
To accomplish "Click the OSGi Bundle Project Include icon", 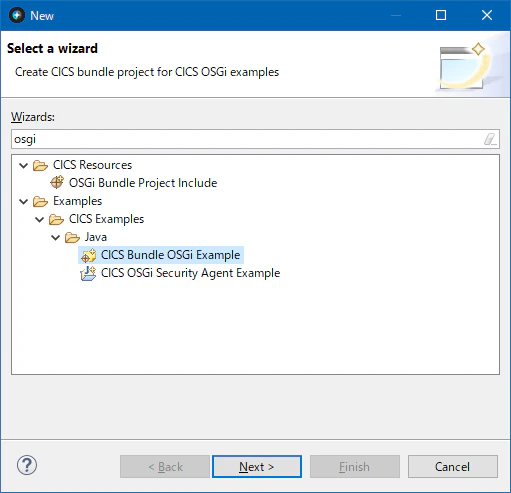I will (57, 182).
